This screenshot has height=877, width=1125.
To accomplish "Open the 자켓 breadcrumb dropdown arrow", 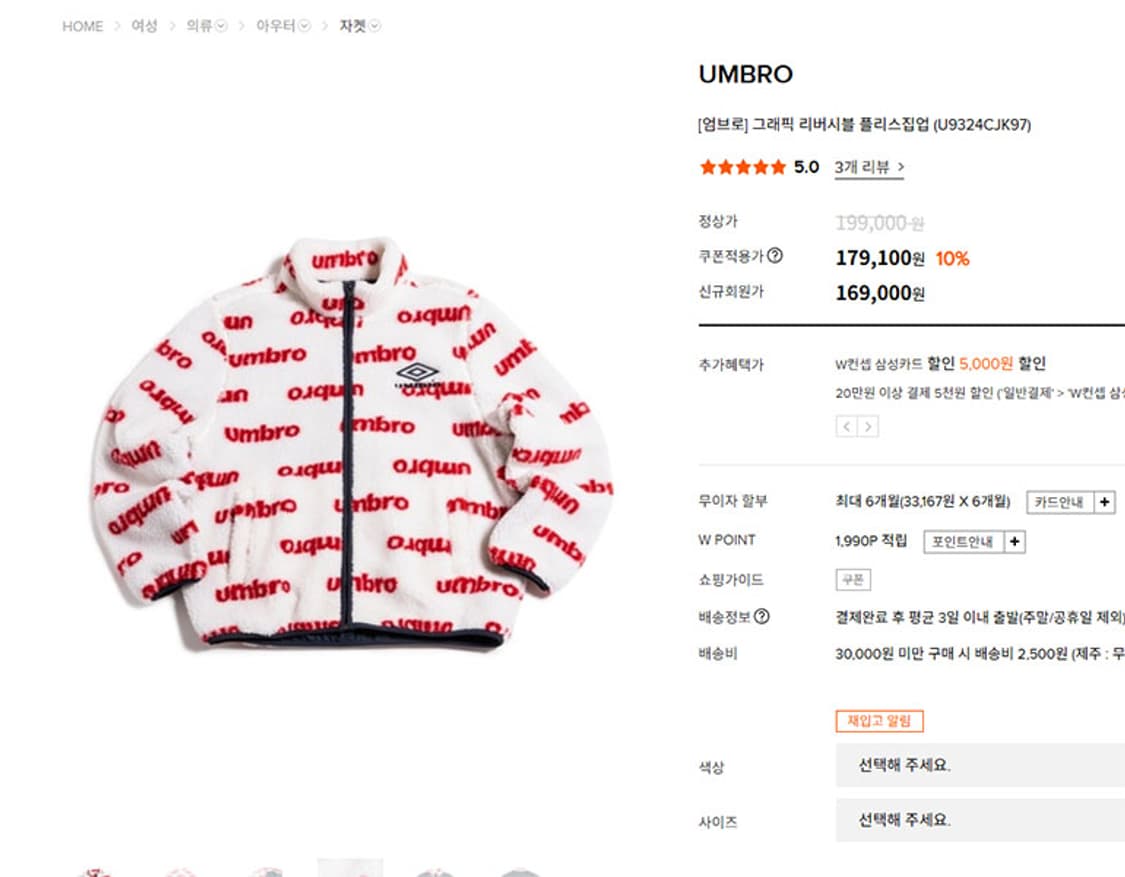I will pyautogui.click(x=375, y=26).
